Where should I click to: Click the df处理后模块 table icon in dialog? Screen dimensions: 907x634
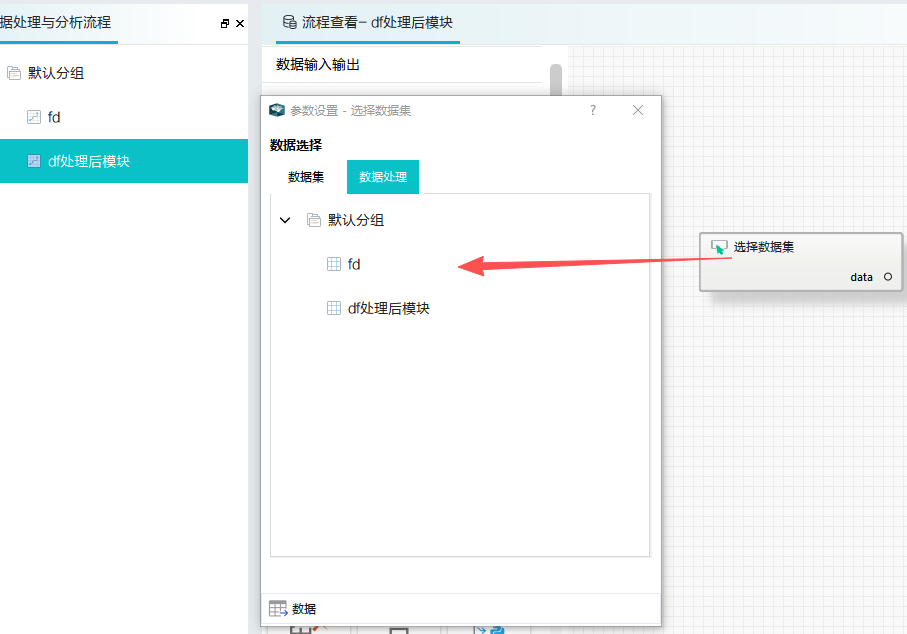pyautogui.click(x=334, y=308)
